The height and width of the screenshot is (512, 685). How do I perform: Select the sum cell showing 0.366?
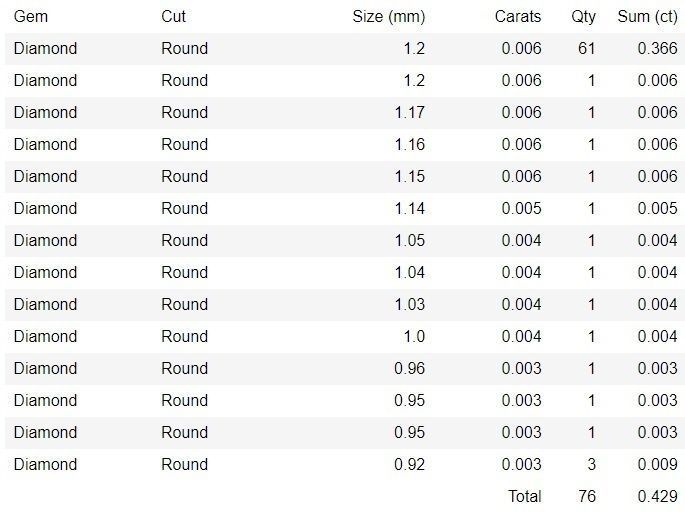(657, 48)
